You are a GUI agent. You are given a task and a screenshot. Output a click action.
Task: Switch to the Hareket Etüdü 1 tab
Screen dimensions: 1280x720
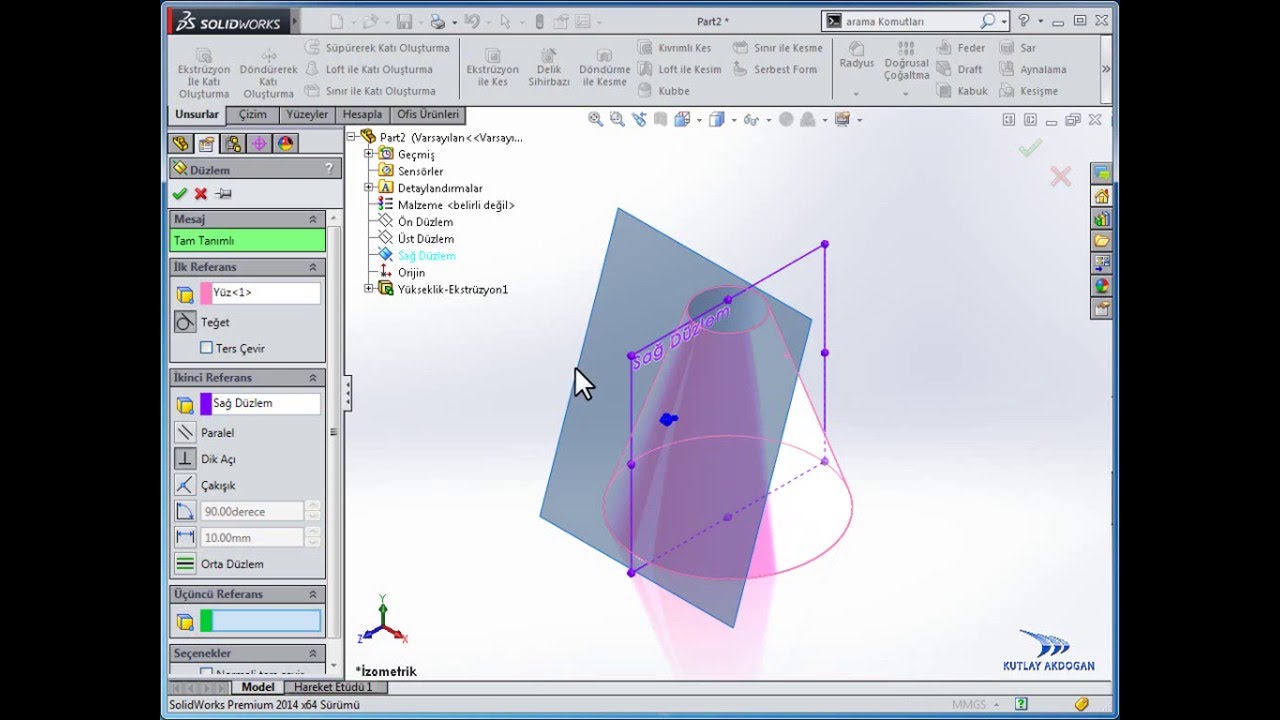coord(334,687)
